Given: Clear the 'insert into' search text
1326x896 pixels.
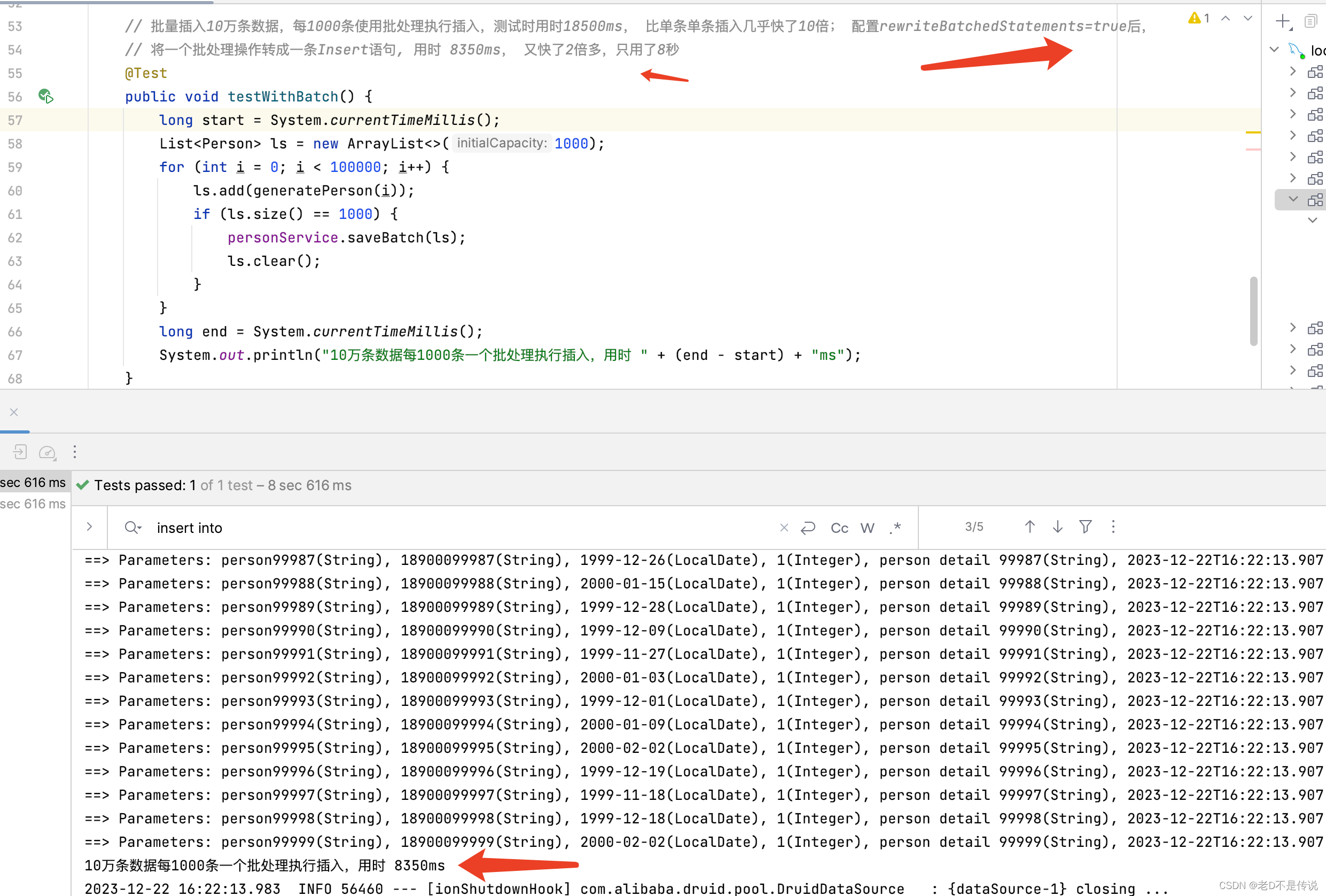Looking at the screenshot, I should click(784, 528).
